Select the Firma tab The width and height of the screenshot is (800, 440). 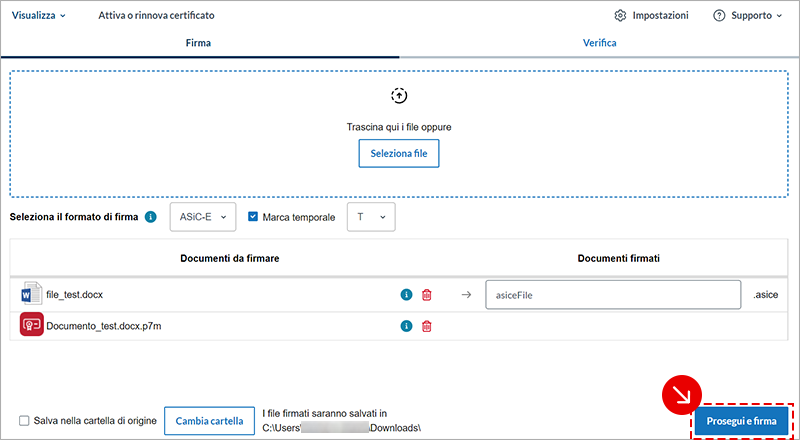198,43
